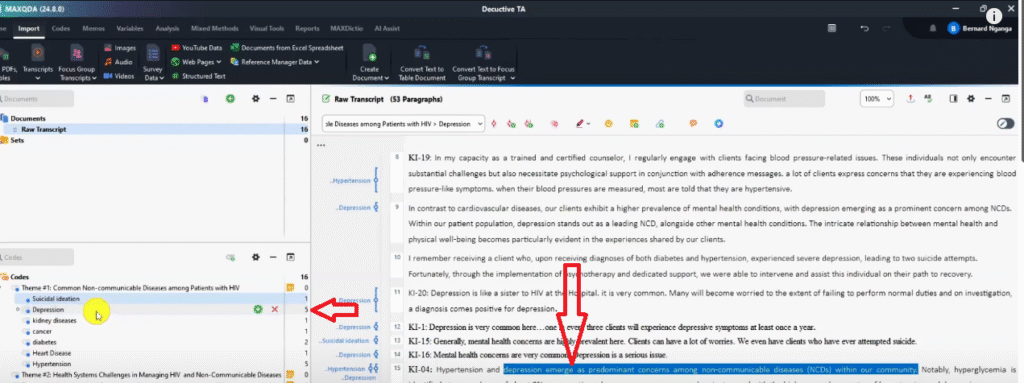This screenshot has height=383, width=1024.
Task: Open the Visual Tools tab
Action: (x=267, y=29)
